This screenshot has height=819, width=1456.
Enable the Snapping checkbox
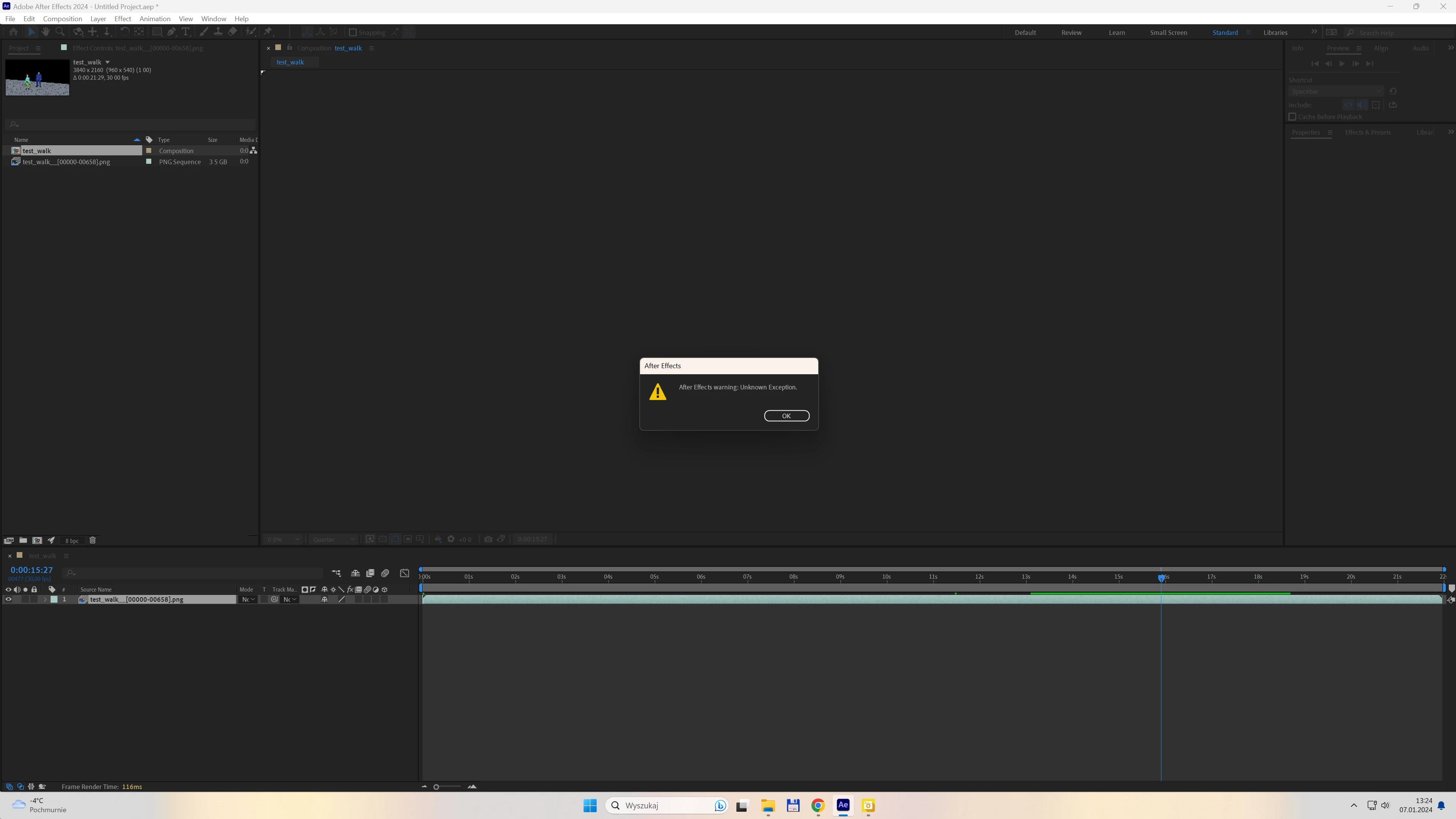[x=353, y=33]
